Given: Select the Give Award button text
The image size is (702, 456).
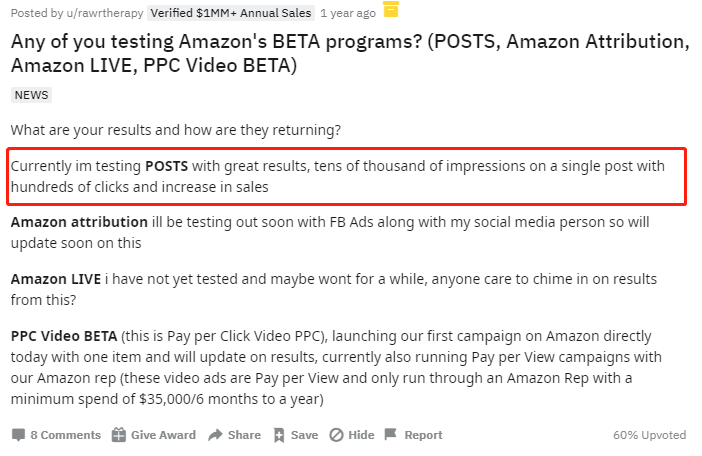Looking at the screenshot, I should click(x=163, y=435).
